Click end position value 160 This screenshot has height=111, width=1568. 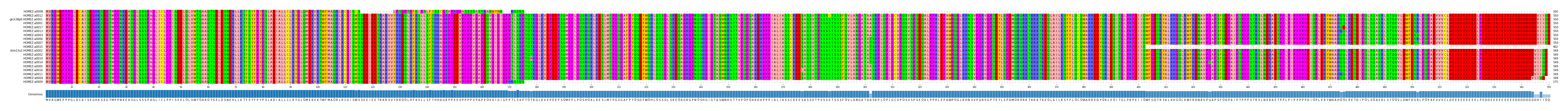pos(1555,12)
